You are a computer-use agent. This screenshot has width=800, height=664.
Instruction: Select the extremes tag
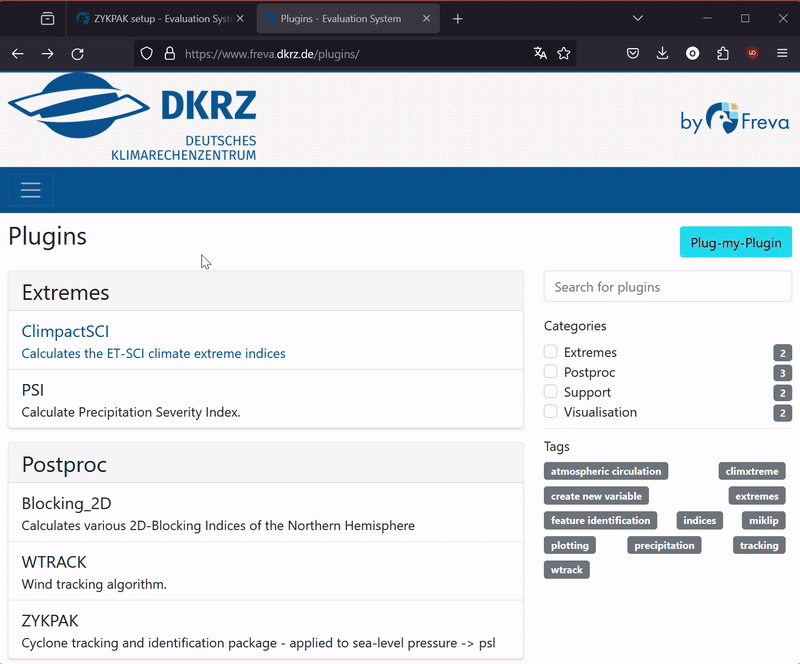pyautogui.click(x=757, y=496)
